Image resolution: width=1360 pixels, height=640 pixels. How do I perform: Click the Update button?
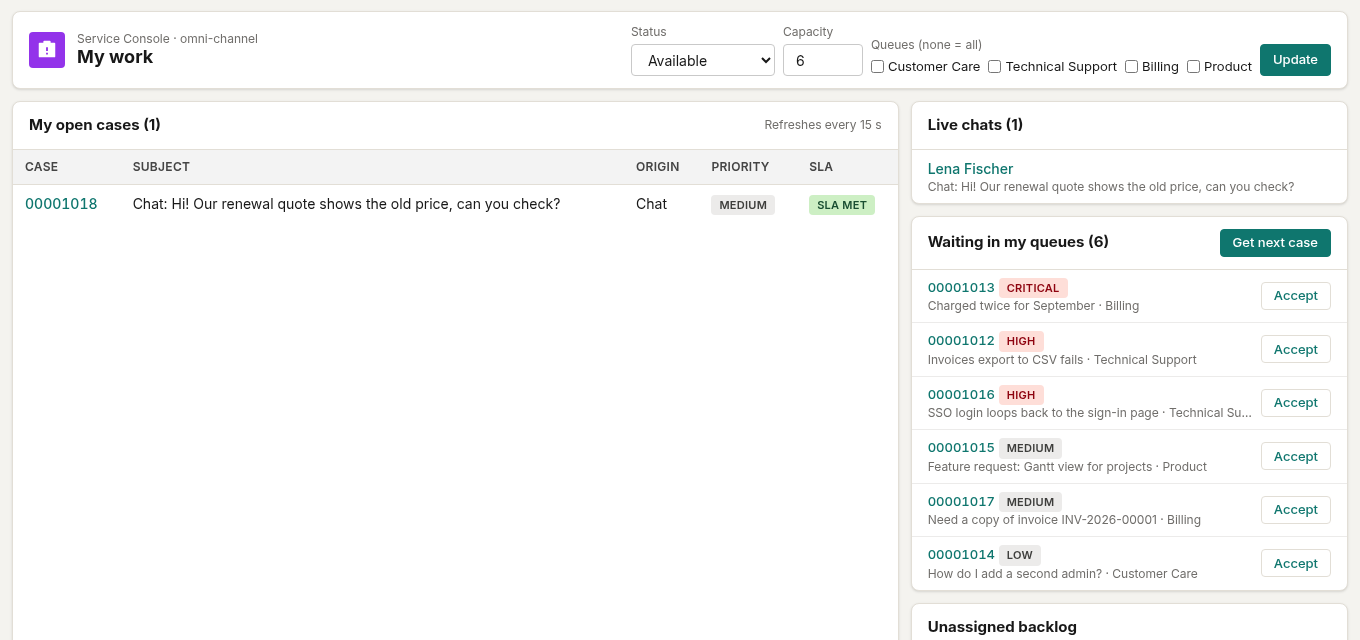click(x=1295, y=60)
